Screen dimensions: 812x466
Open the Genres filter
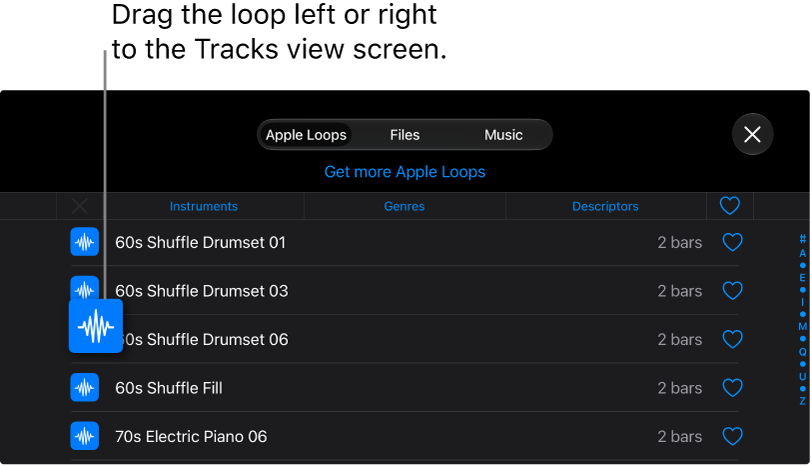(x=404, y=206)
